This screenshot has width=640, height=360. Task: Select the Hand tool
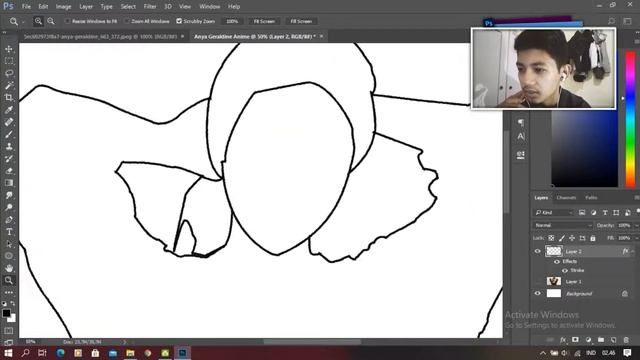(x=9, y=268)
